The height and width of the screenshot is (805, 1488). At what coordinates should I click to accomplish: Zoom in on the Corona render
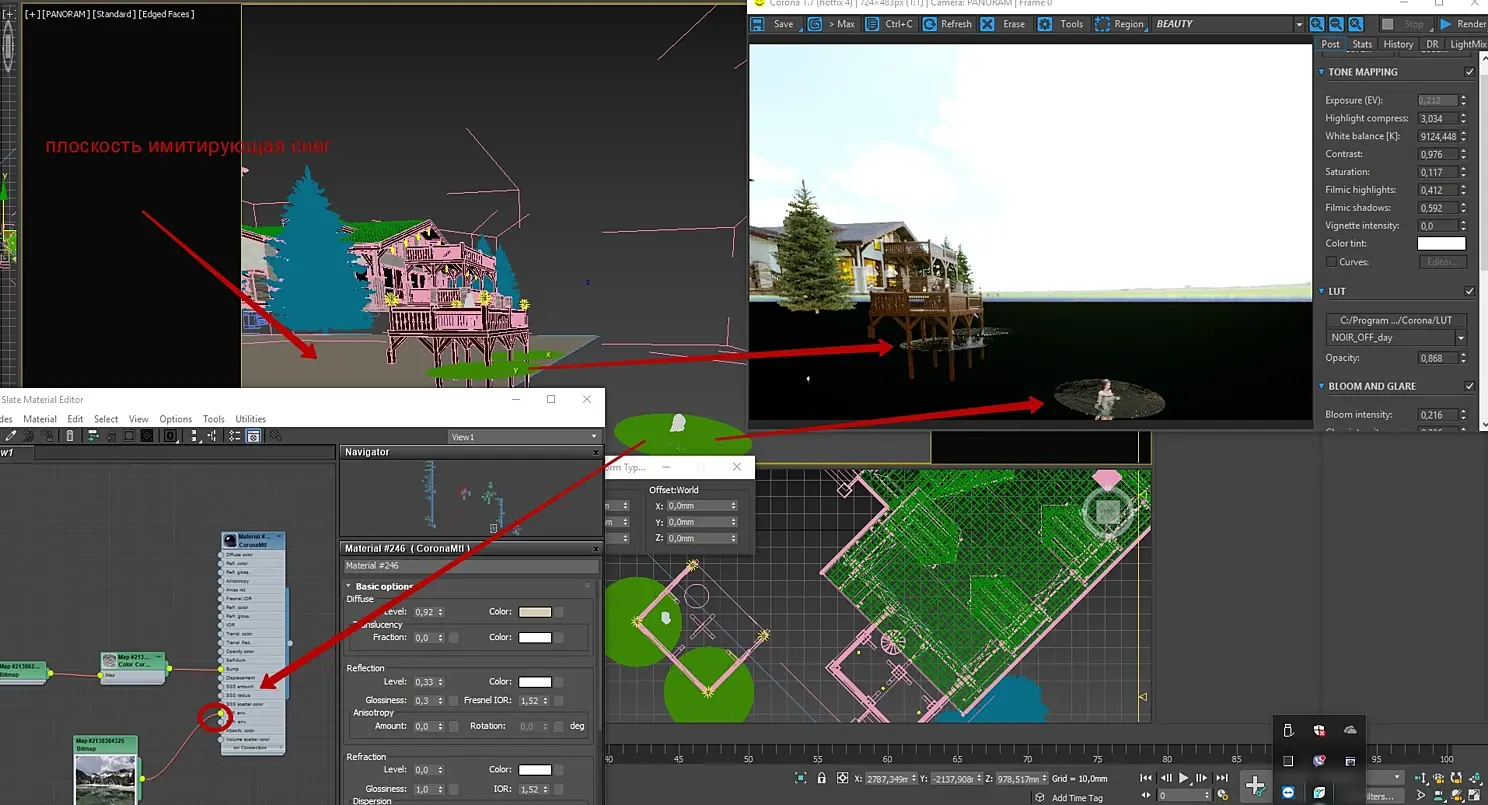tap(1317, 24)
